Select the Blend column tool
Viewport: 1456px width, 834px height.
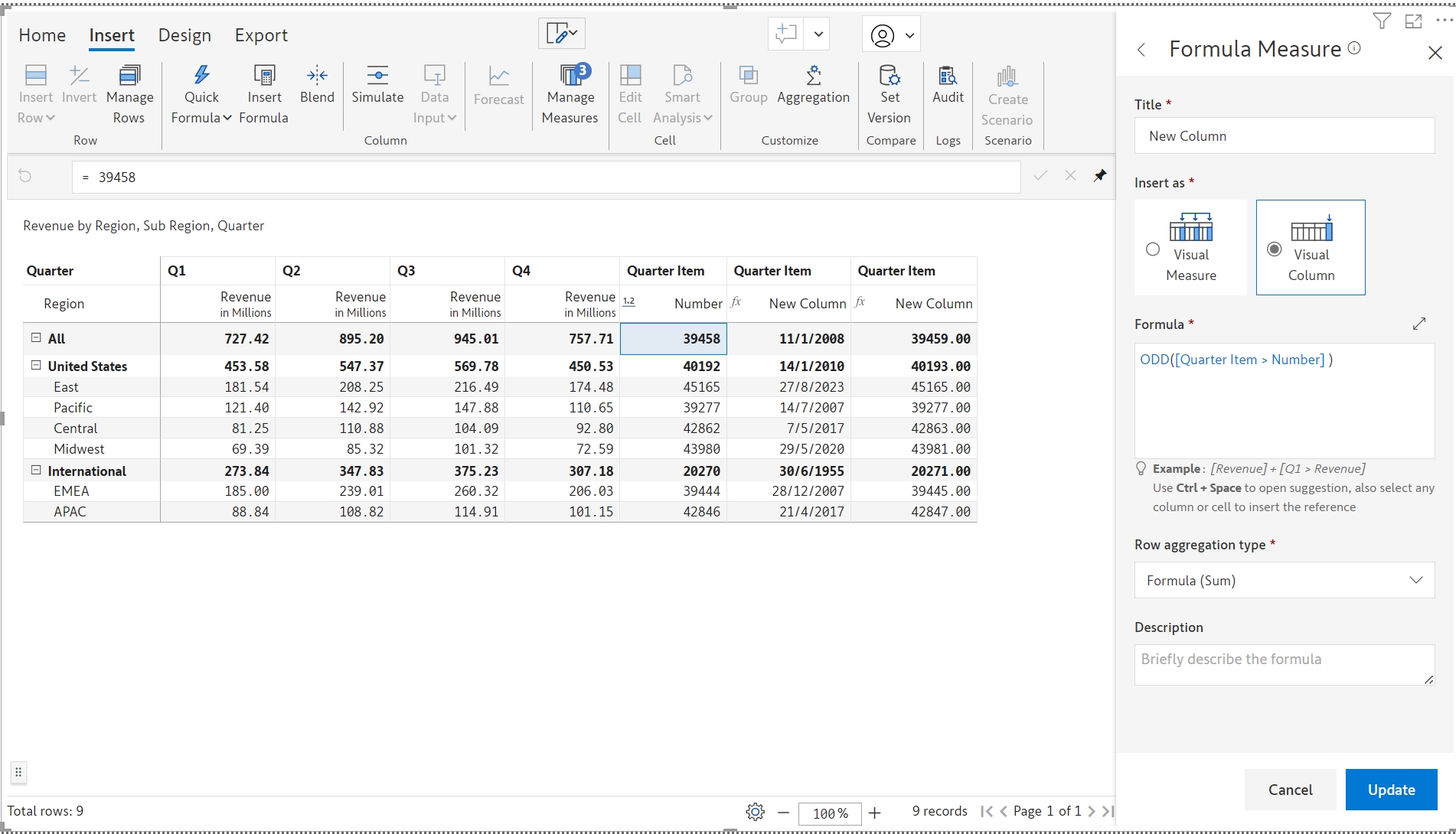[317, 85]
